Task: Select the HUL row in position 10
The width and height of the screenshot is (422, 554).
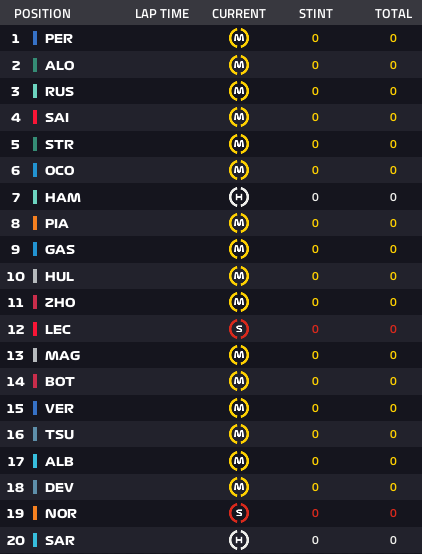Action: [211, 276]
